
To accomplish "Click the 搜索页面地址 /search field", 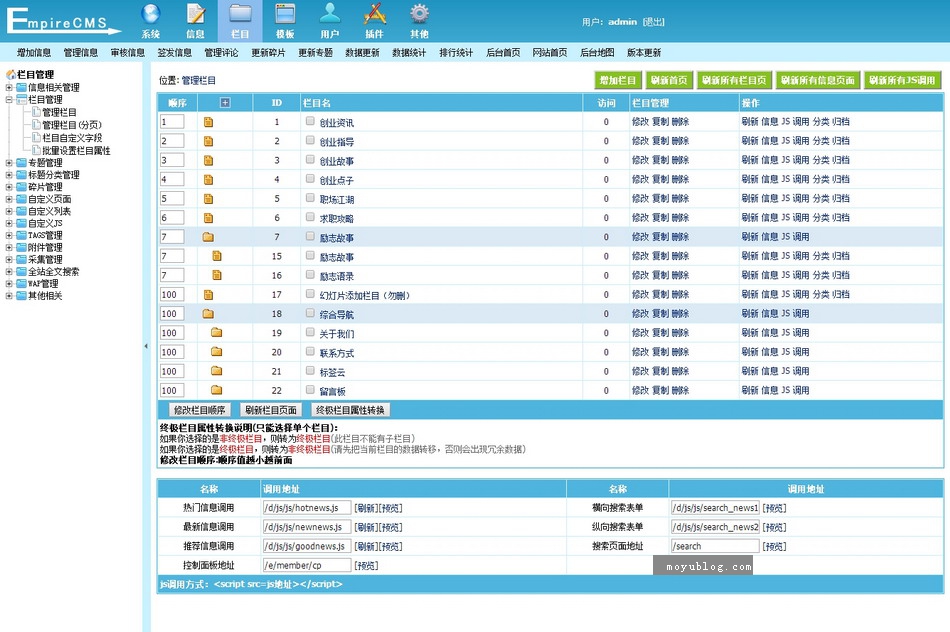I will [x=715, y=546].
